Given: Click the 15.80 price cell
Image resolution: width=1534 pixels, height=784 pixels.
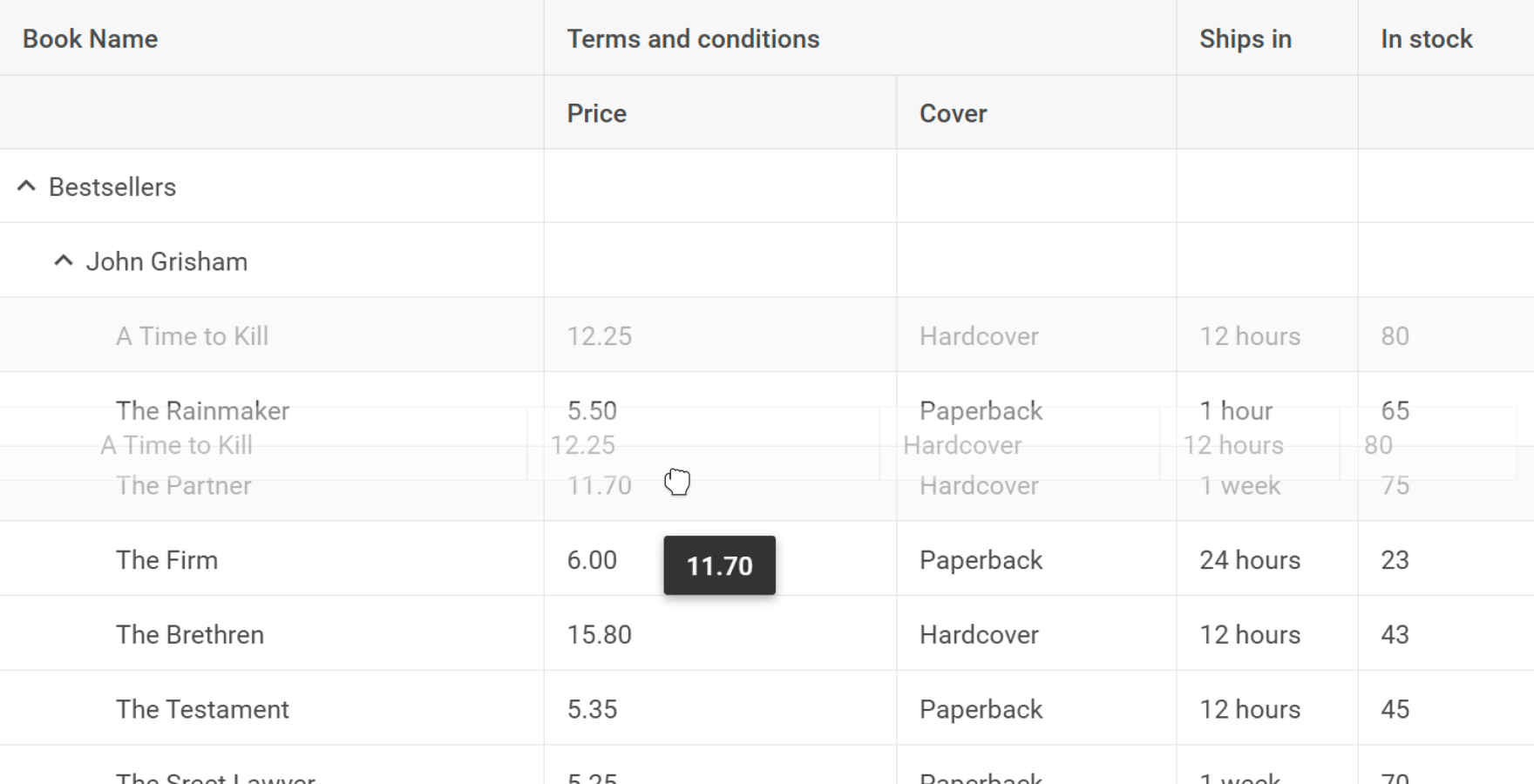Looking at the screenshot, I should 600,635.
